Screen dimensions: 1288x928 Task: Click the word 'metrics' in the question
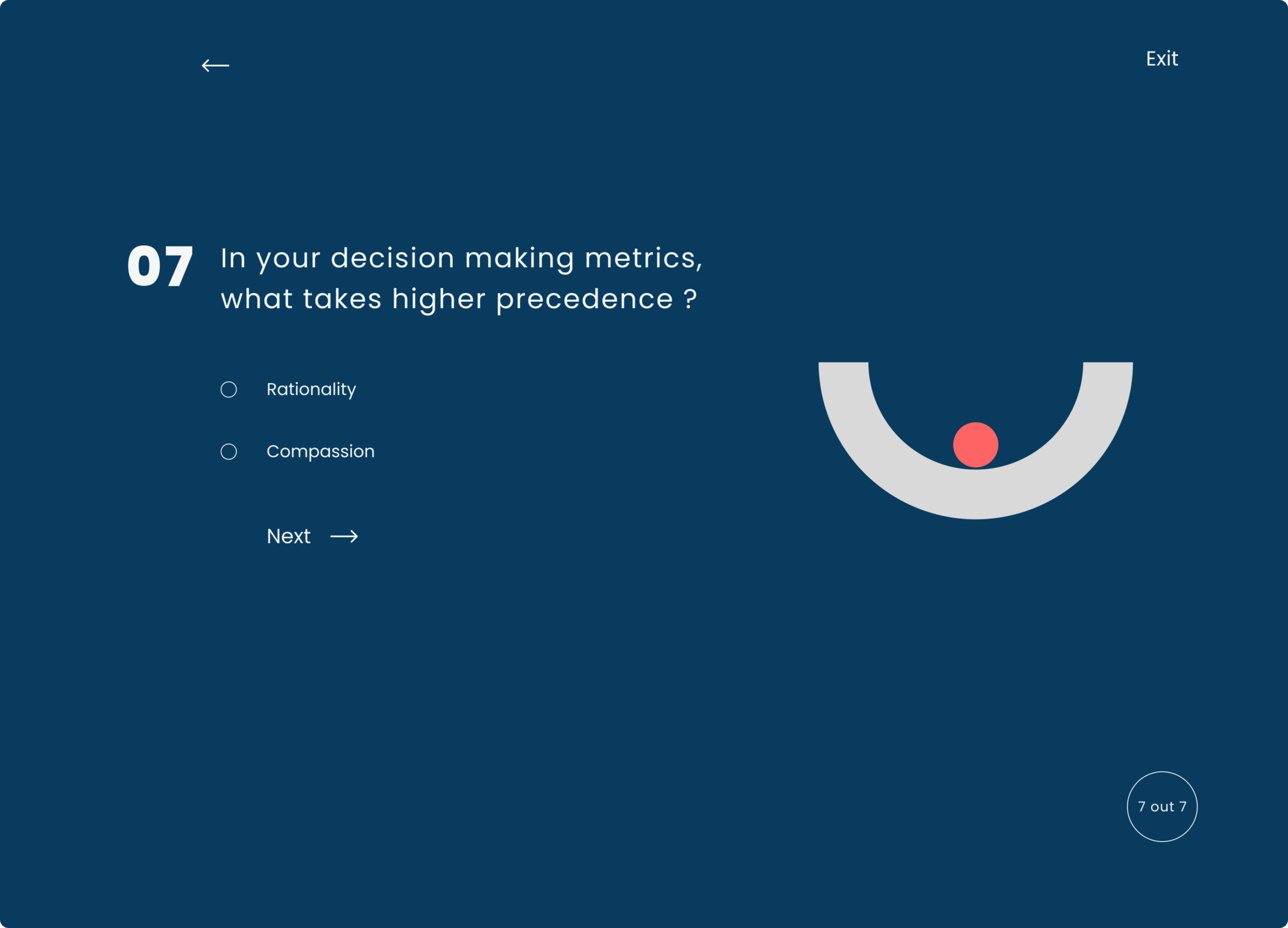640,258
